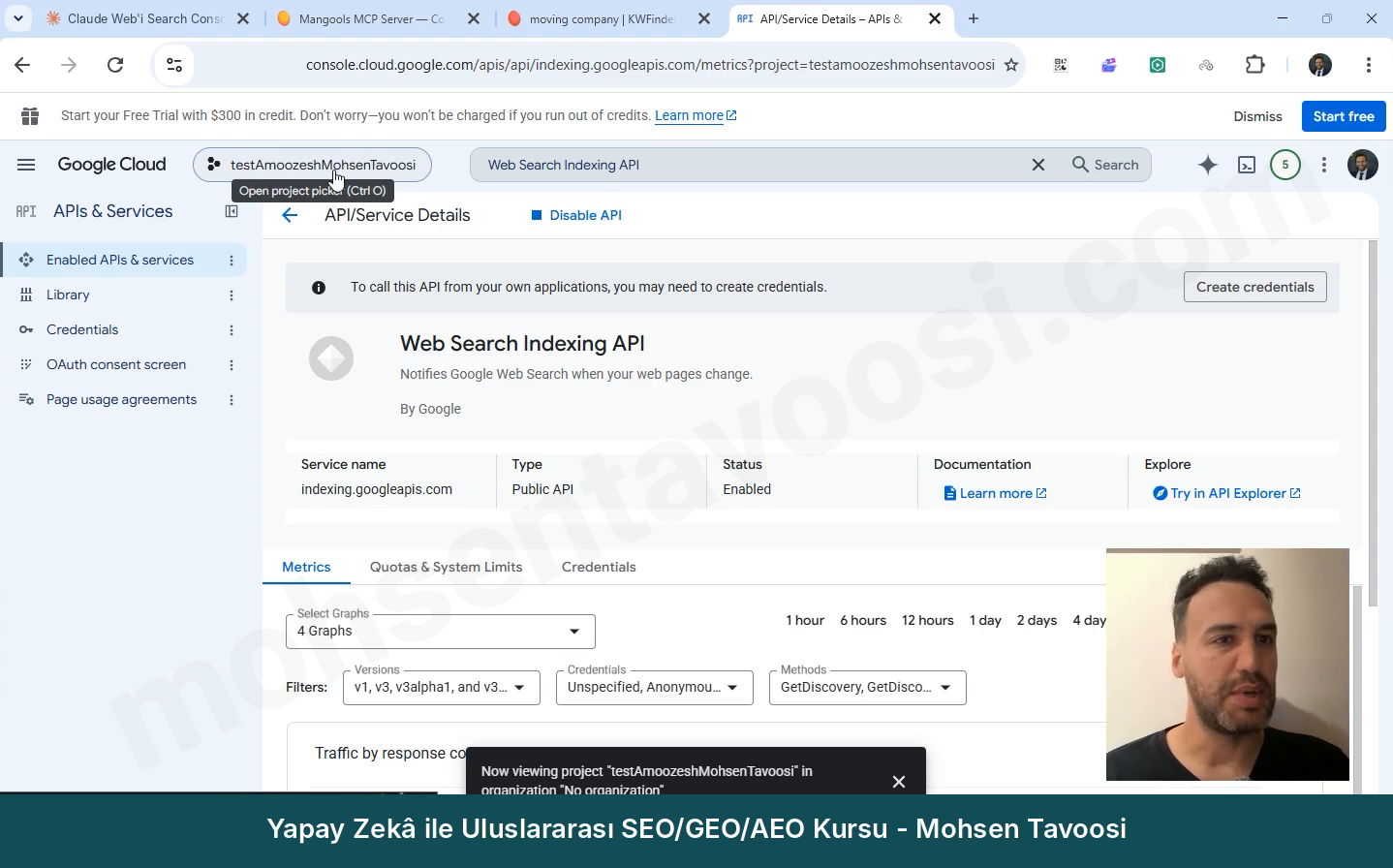The height and width of the screenshot is (868, 1393).
Task: Open the Google Cloud navigation menu
Action: coord(26,165)
